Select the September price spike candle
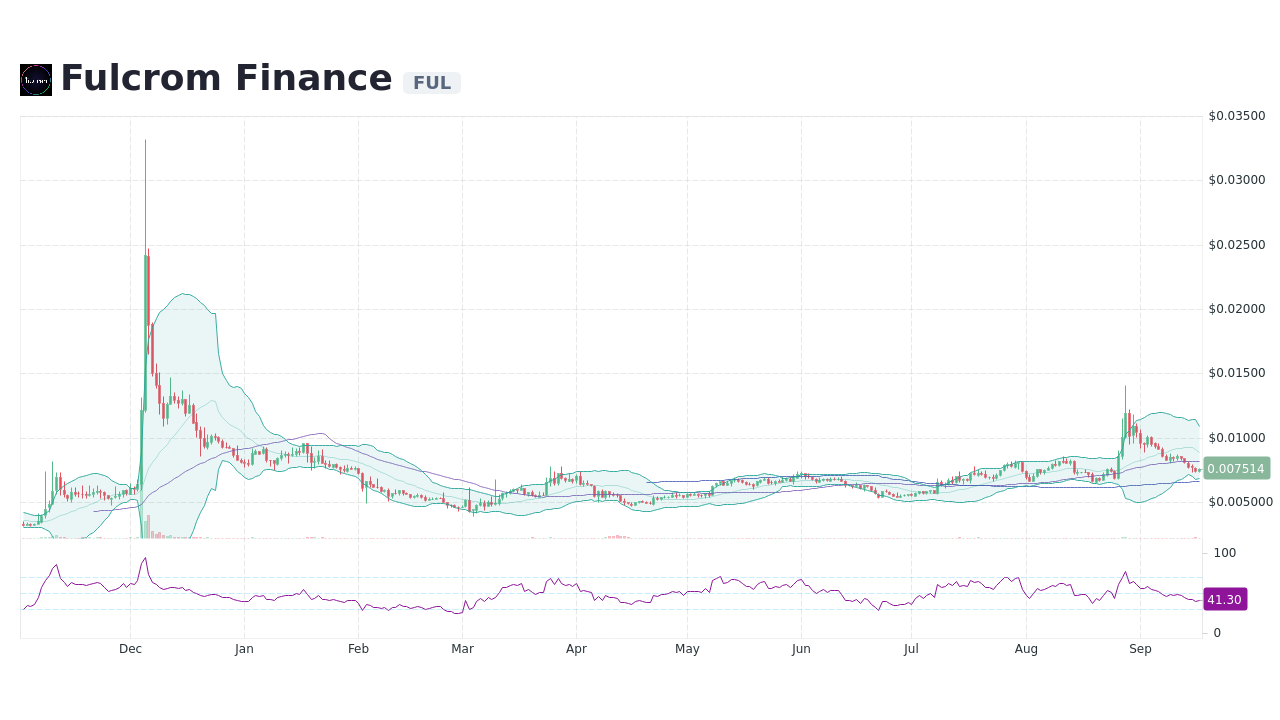This screenshot has width=1280, height=720. 1123,420
